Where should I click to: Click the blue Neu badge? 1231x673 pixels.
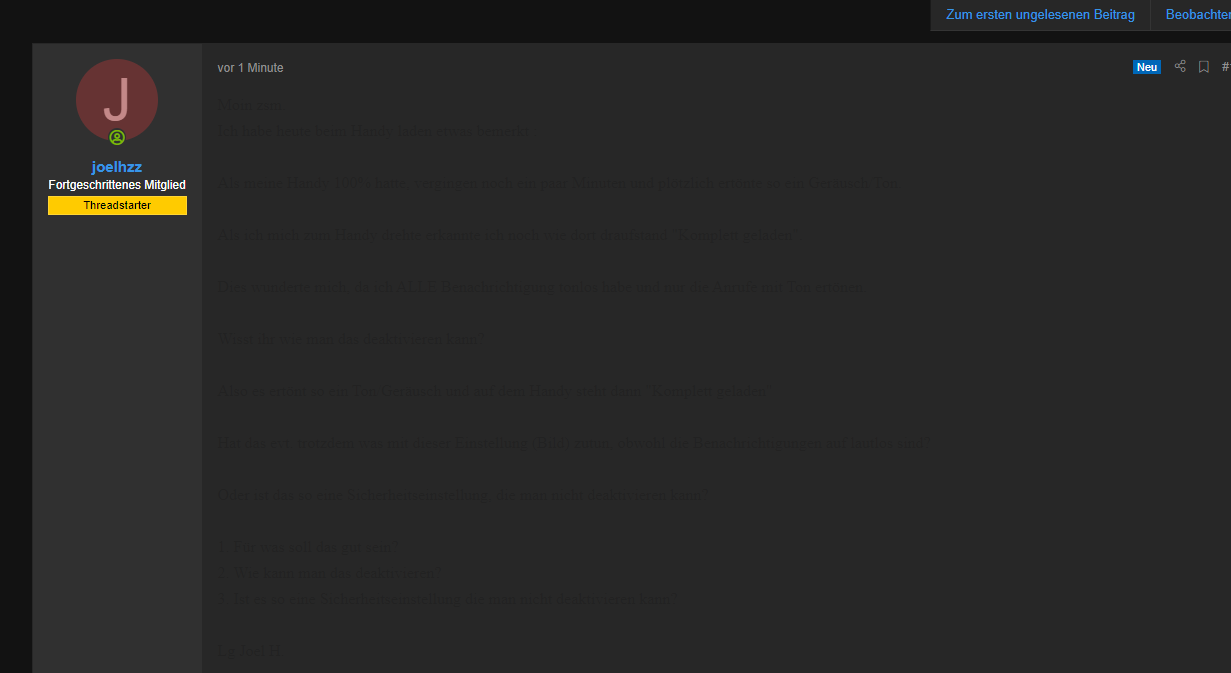[x=1147, y=67]
